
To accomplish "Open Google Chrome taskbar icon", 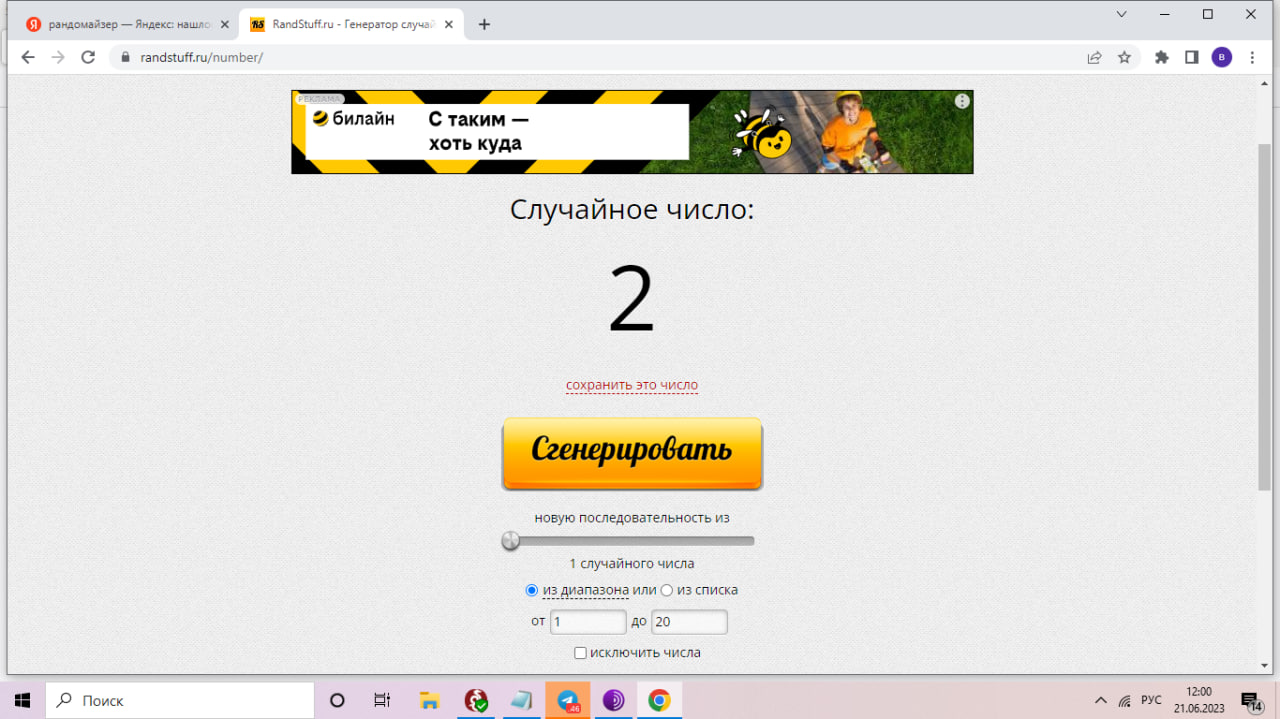I will [x=659, y=700].
